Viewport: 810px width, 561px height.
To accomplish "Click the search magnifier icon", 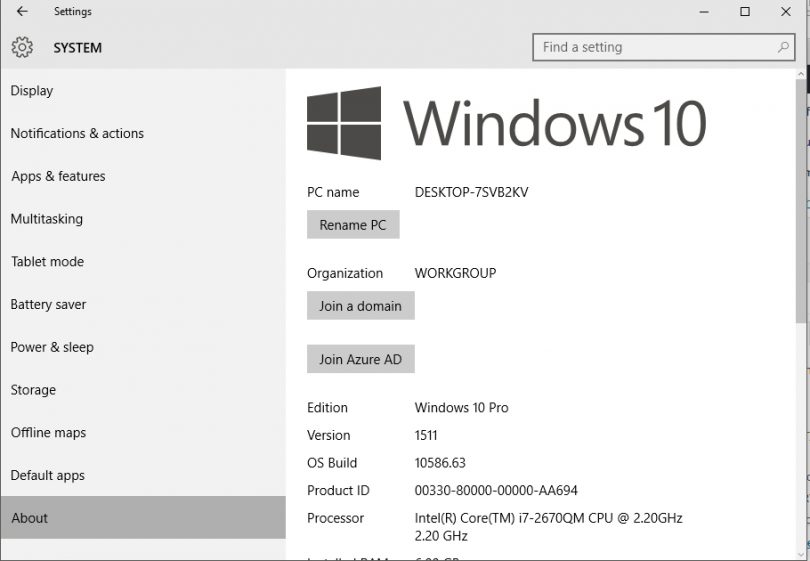I will coord(784,47).
